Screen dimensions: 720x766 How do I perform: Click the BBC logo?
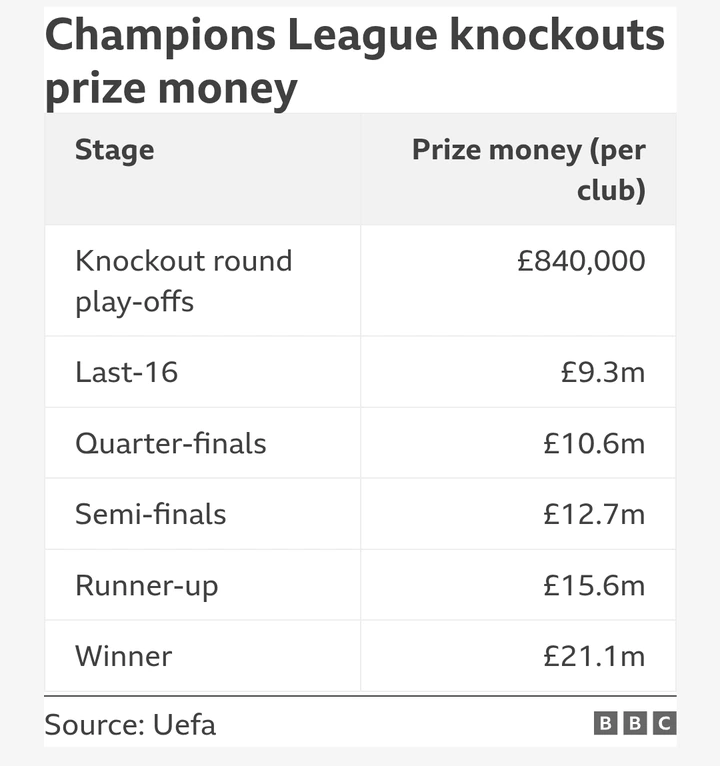[635, 723]
